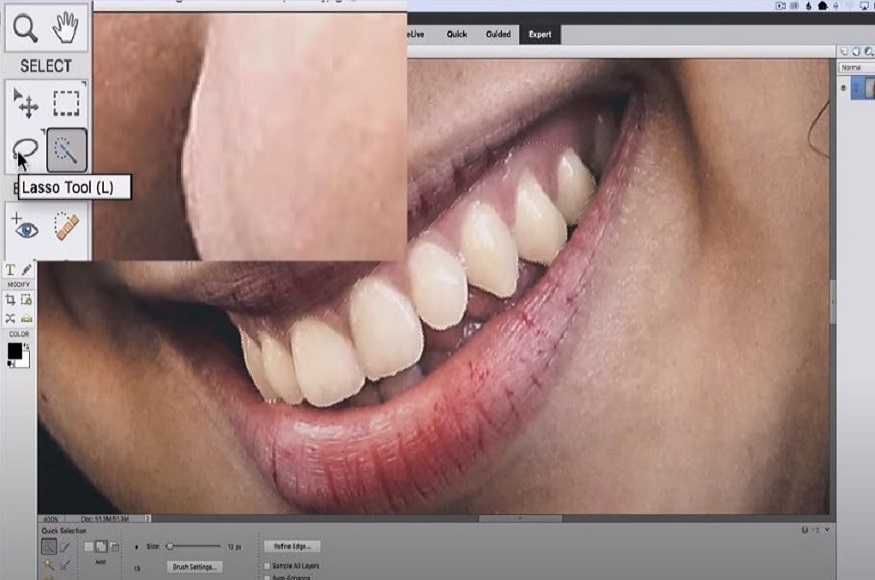Collapse the tool options panel chevron

827,530
